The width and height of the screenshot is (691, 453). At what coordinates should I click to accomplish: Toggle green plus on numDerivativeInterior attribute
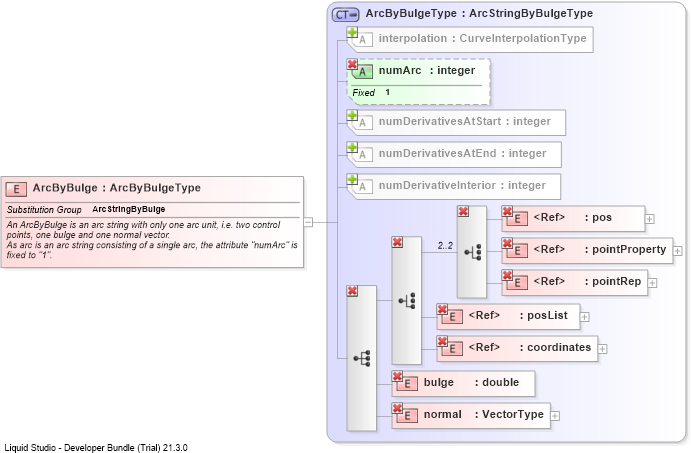coord(352,179)
